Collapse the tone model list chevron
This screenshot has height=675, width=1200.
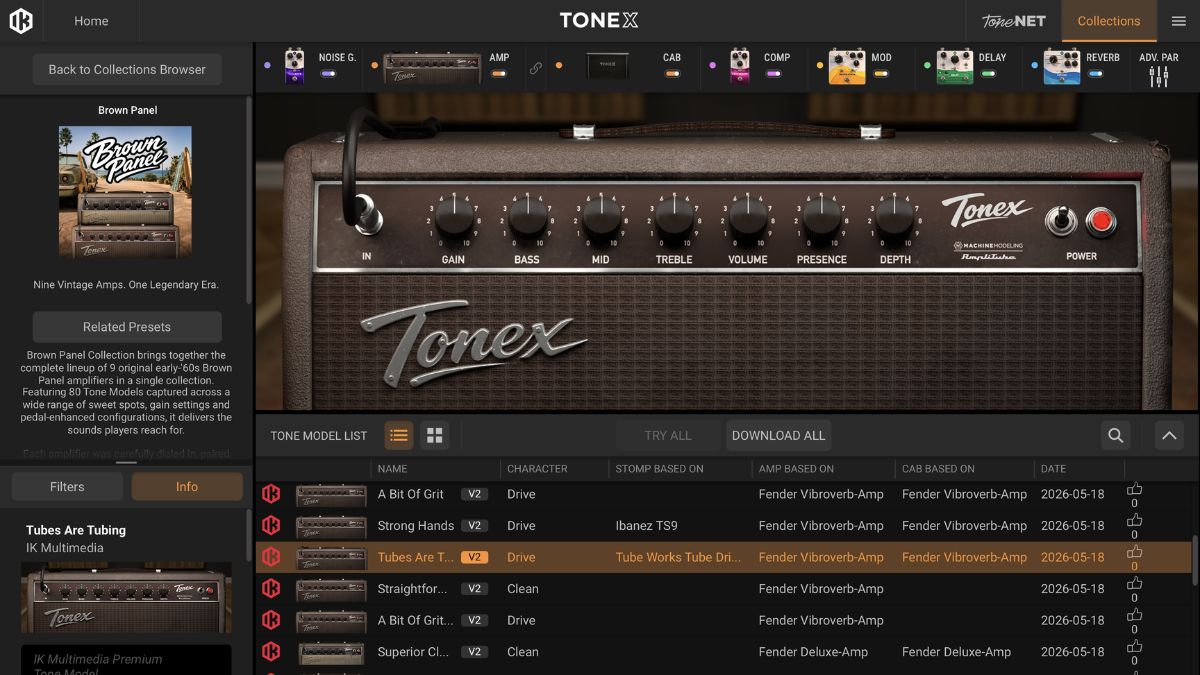[1168, 435]
